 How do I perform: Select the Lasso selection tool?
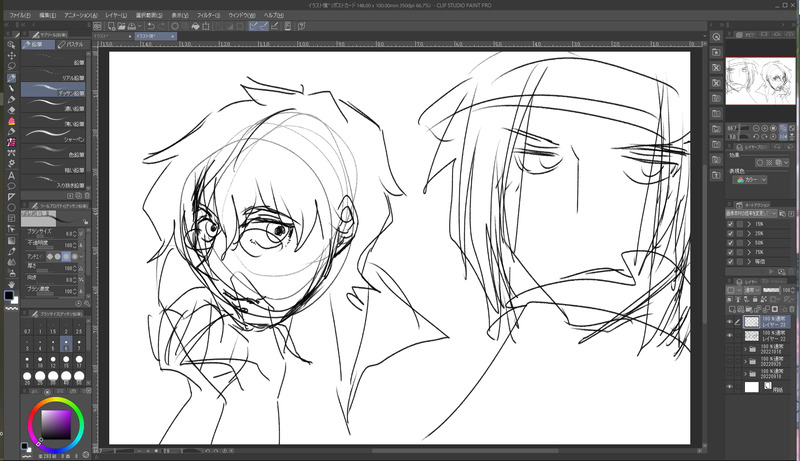point(11,66)
